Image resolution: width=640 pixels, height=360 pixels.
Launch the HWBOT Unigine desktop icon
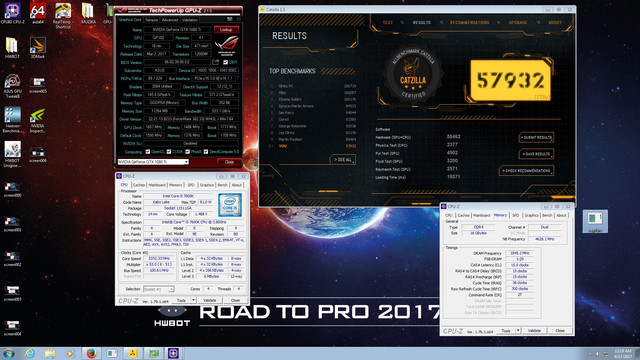12,154
